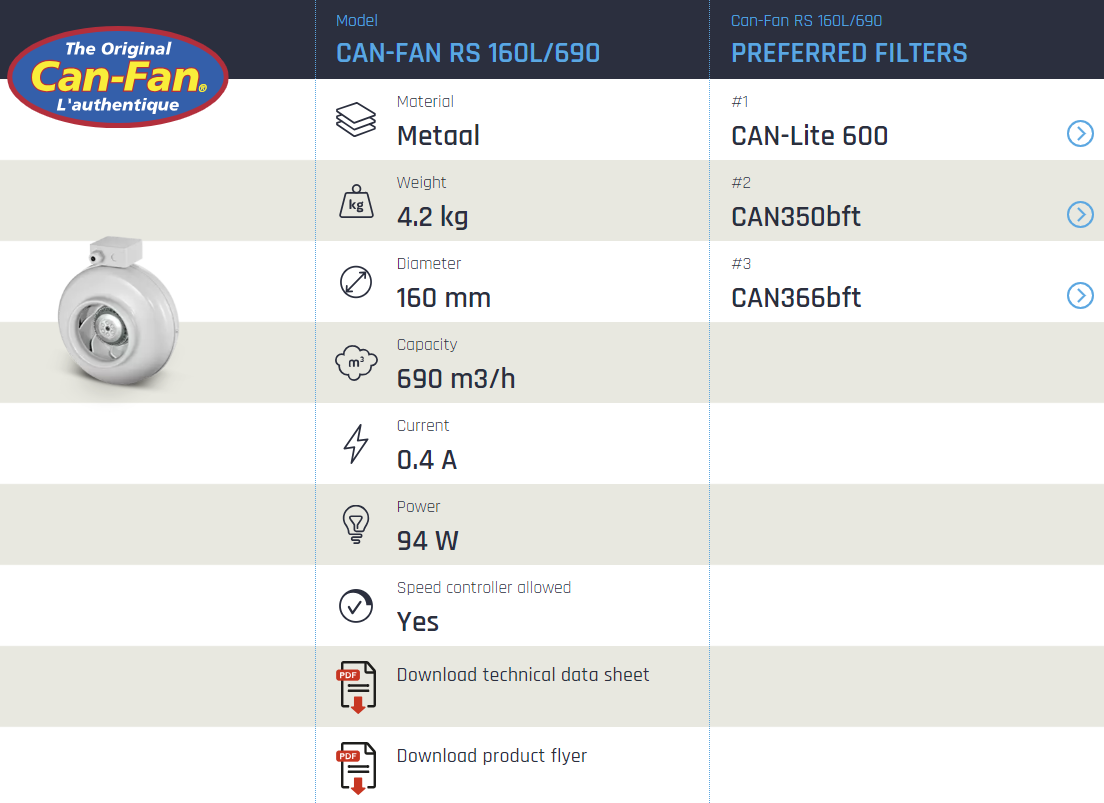
Task: Click the Diameter circle-arrow icon
Action: pos(356,282)
